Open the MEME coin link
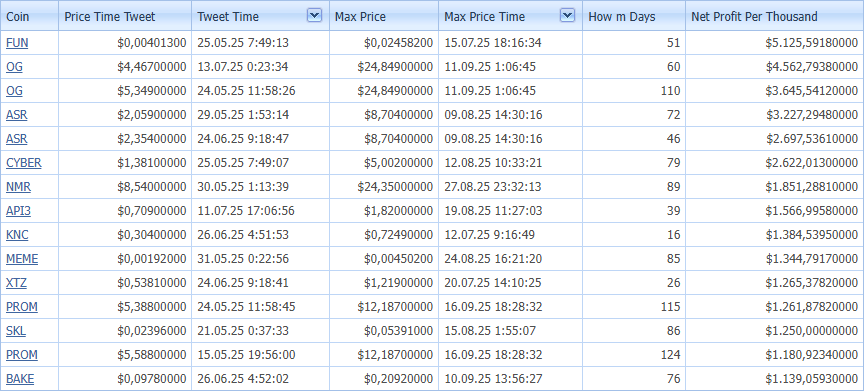Viewport: 864px width, 391px height. 22,259
